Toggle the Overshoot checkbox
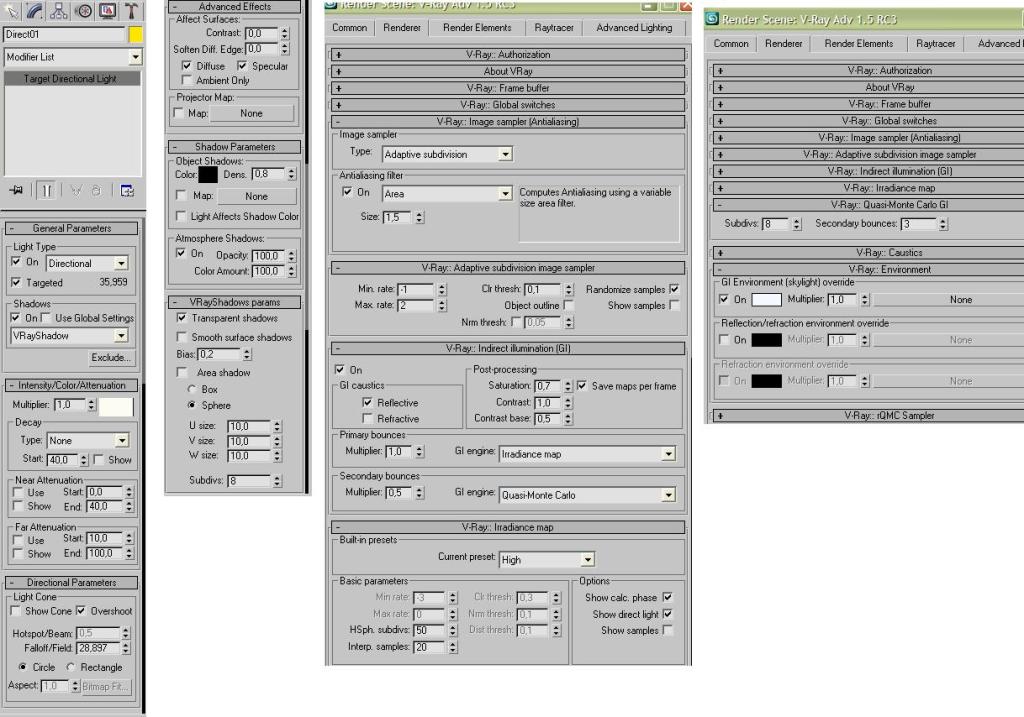Image resolution: width=1024 pixels, height=717 pixels. click(81, 611)
